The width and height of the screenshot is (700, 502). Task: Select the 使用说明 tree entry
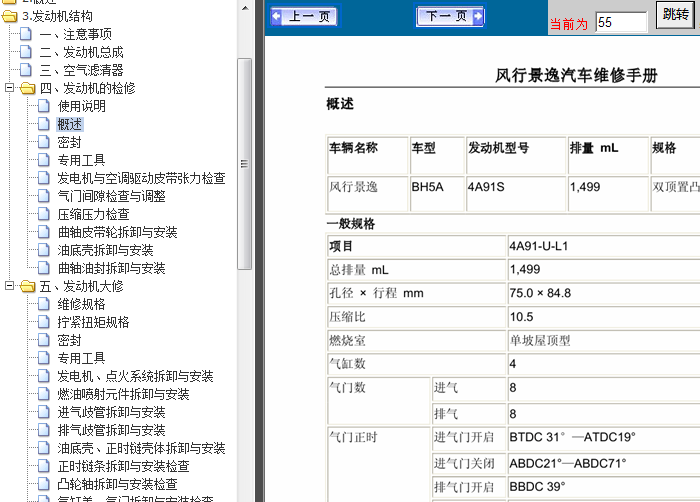coord(82,106)
